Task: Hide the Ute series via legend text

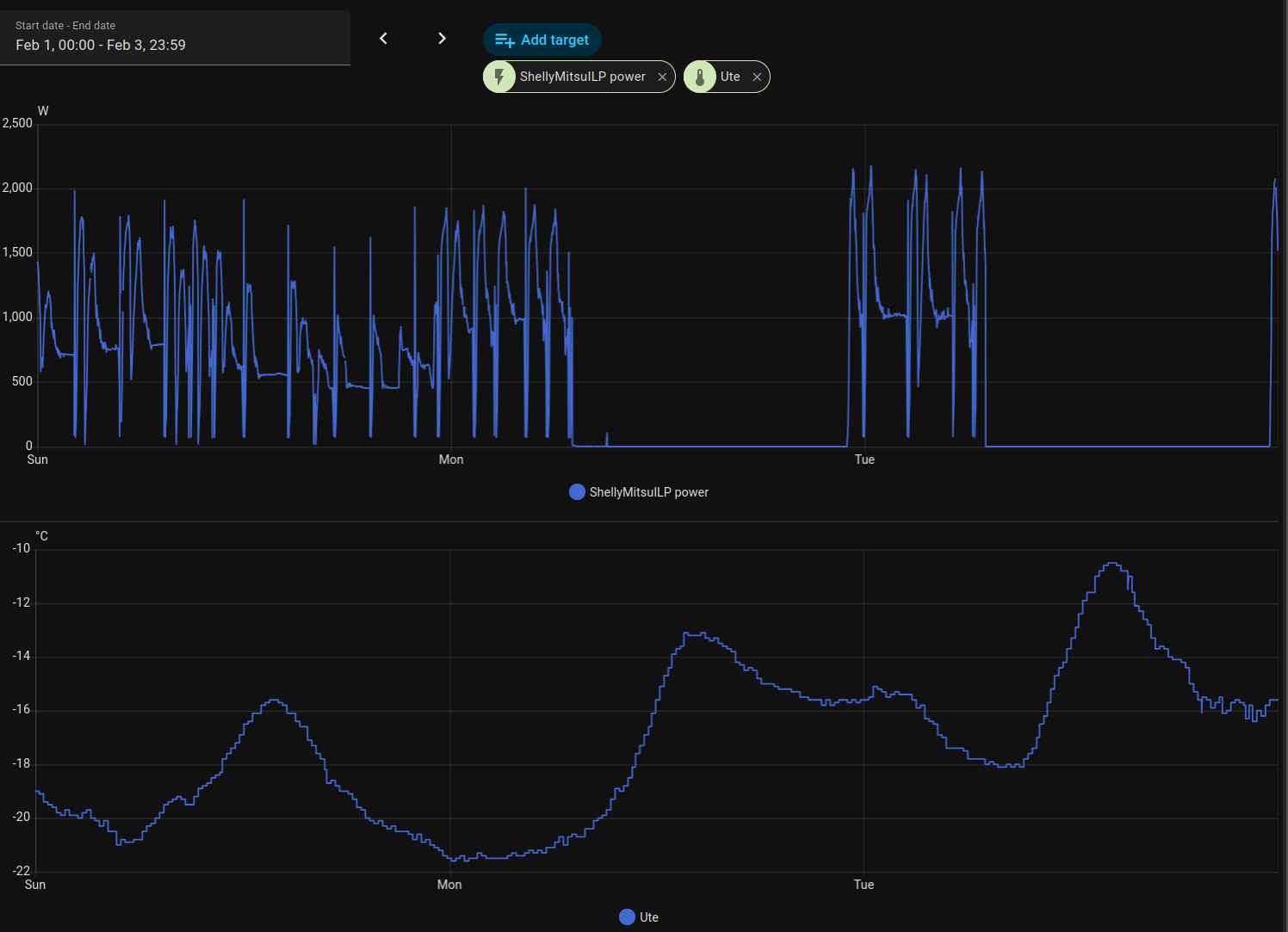Action: coord(649,917)
